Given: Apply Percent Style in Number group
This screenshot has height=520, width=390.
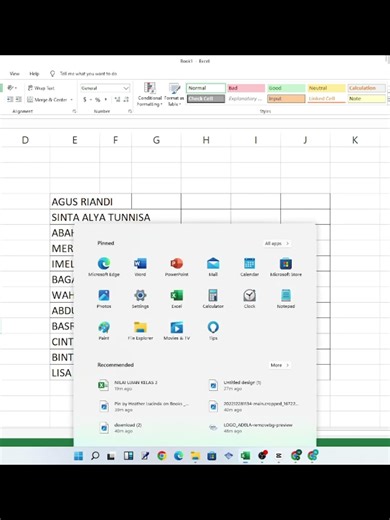Looking at the screenshot, I should [x=97, y=99].
